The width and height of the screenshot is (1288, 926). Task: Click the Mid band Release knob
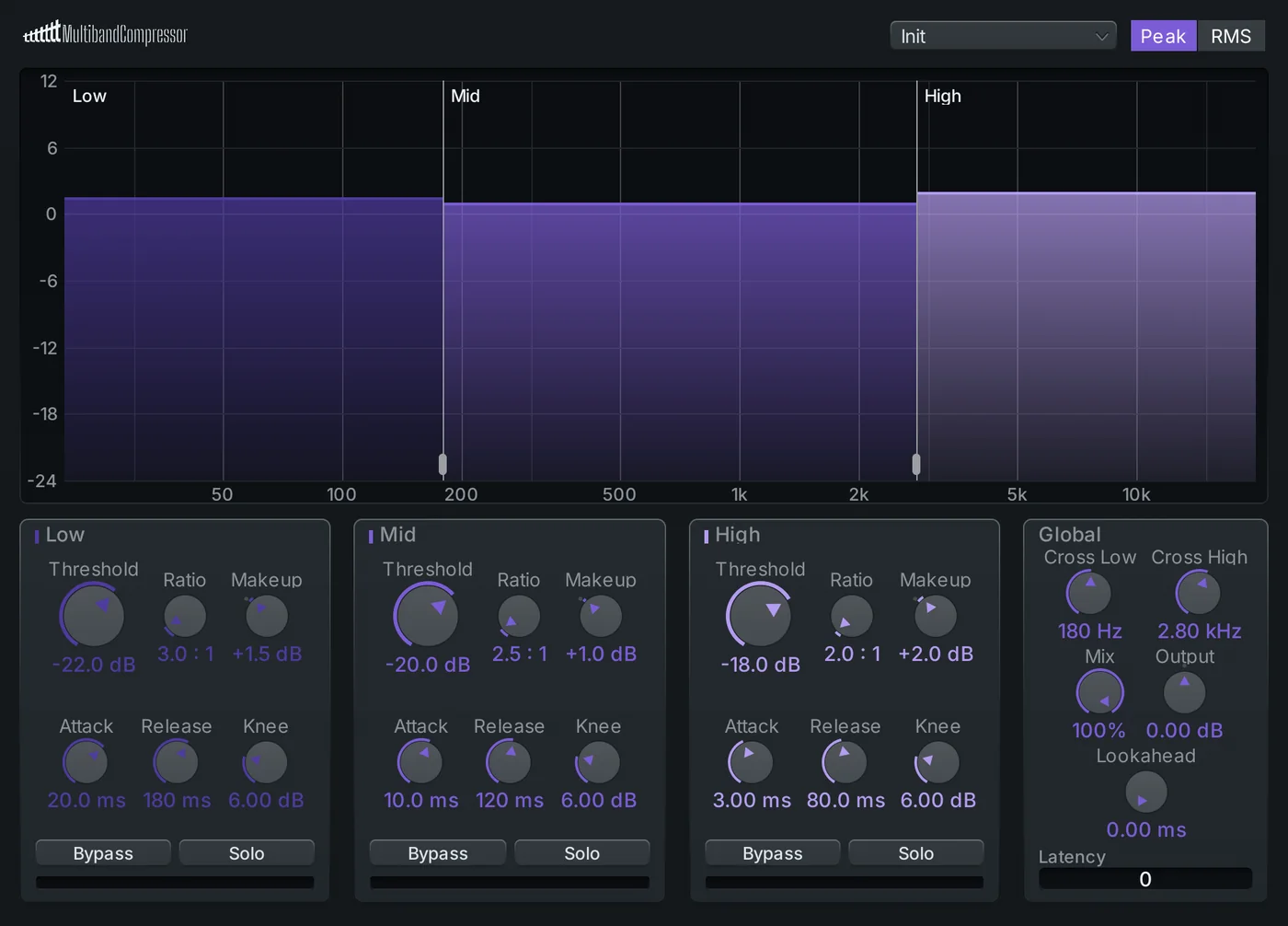[x=509, y=762]
